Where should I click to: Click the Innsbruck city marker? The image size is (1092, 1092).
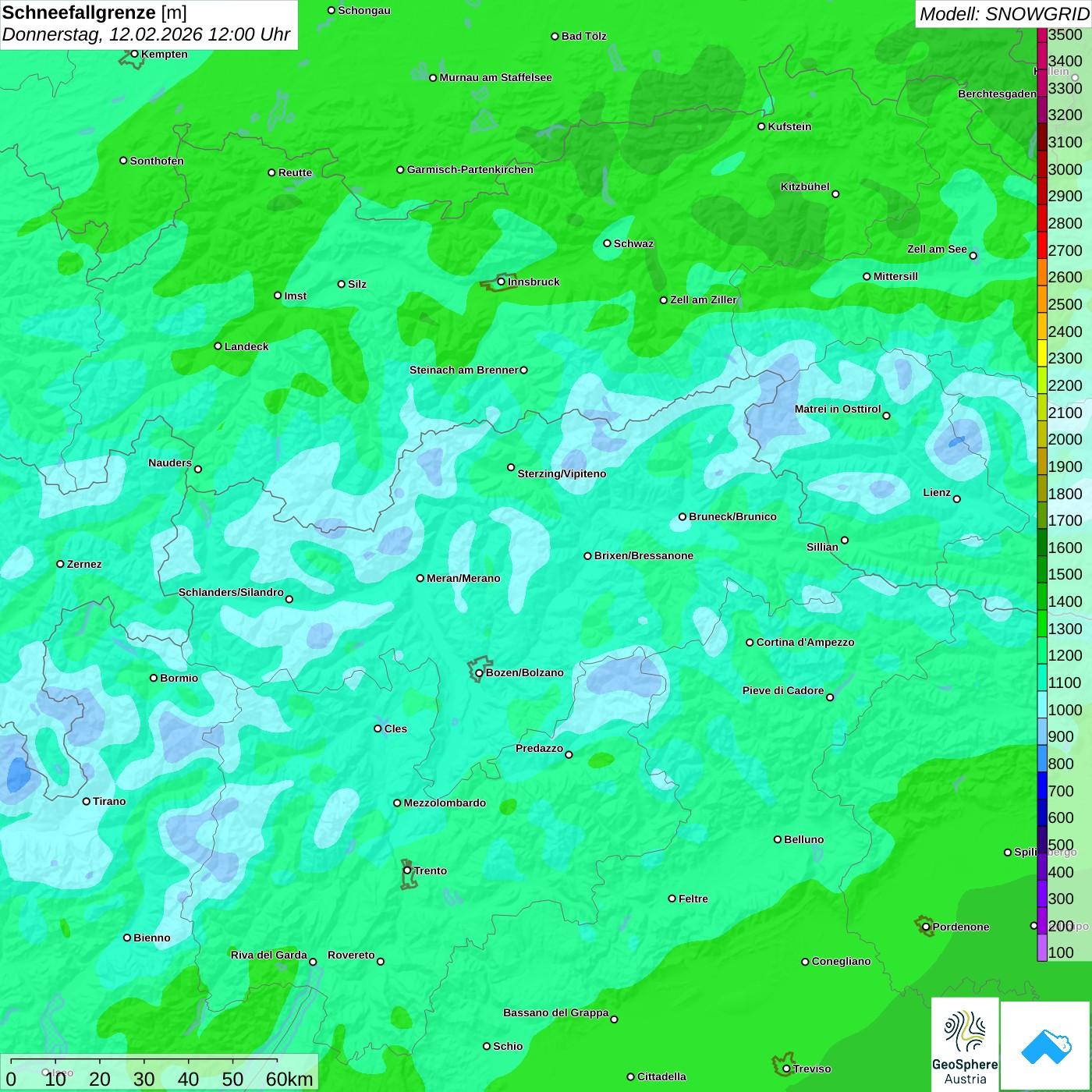501,282
